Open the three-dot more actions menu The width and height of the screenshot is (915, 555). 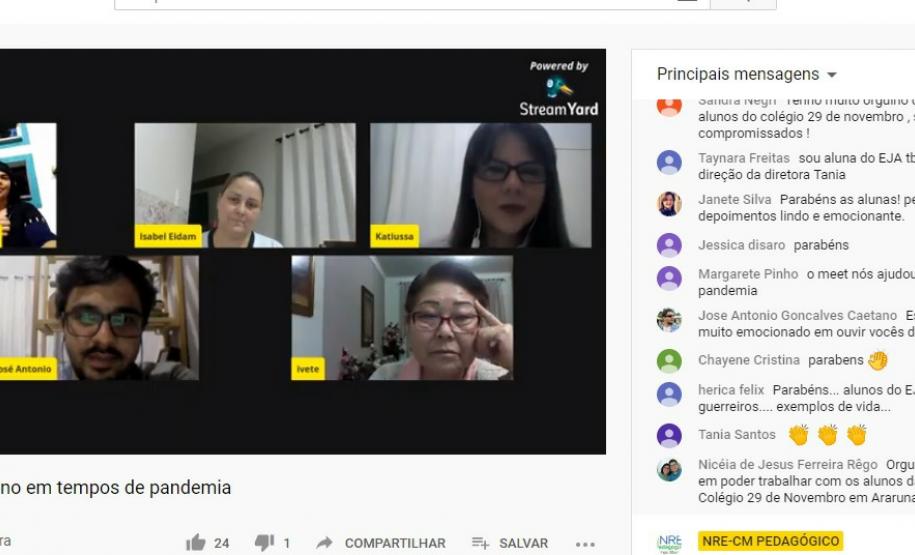585,544
